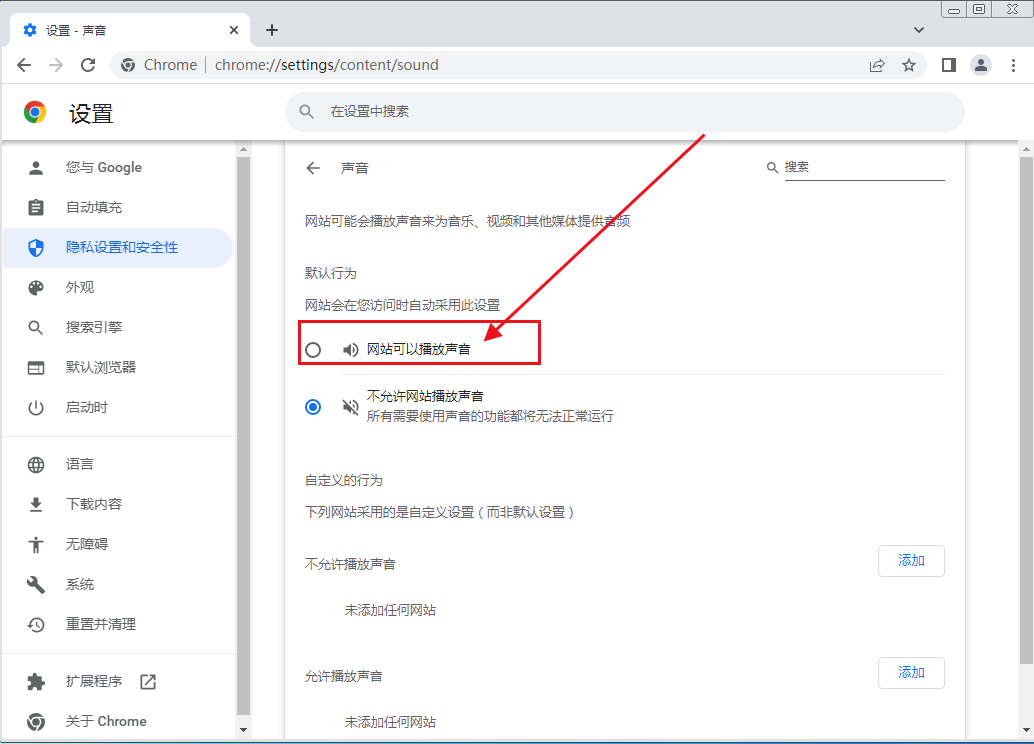Click the wrench icon for 系统
Viewport: 1034px width, 744px height.
(x=36, y=584)
